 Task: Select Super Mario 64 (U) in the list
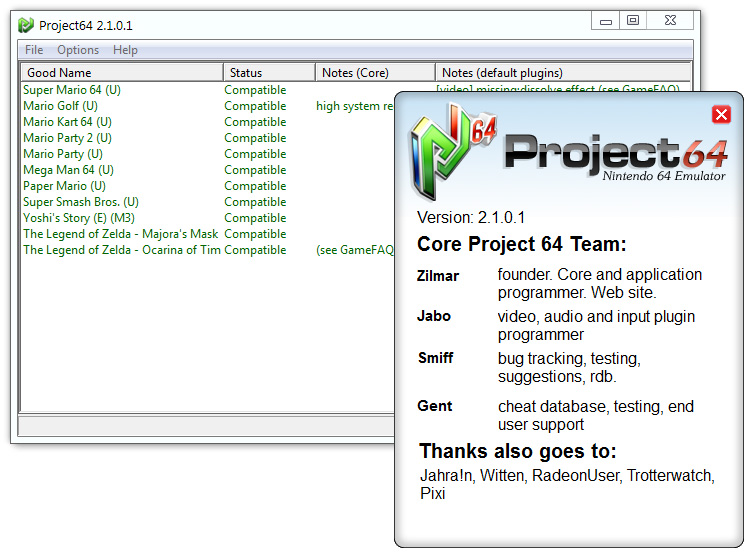pos(72,90)
